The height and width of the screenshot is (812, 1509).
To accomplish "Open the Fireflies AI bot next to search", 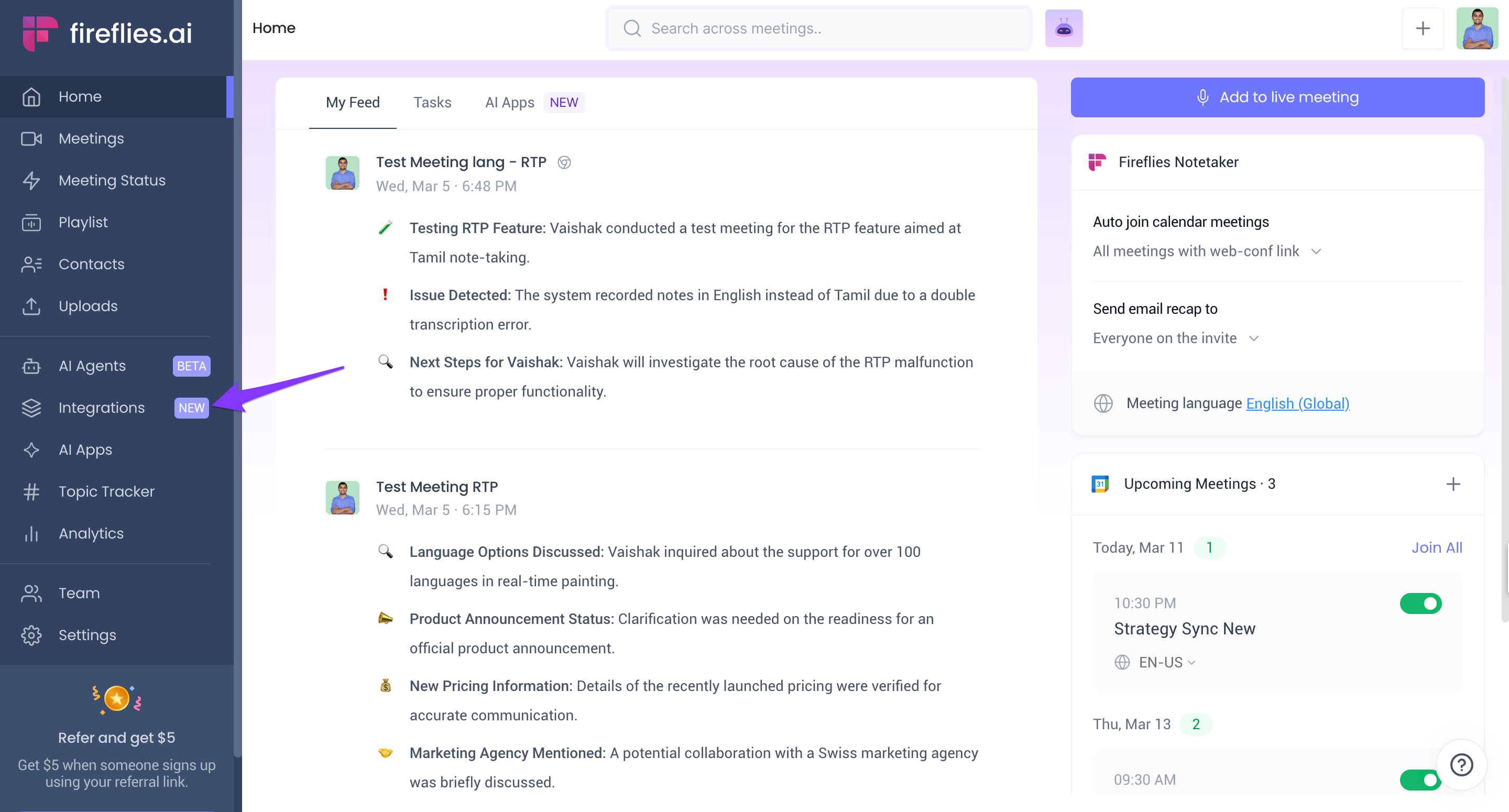I will (1064, 28).
